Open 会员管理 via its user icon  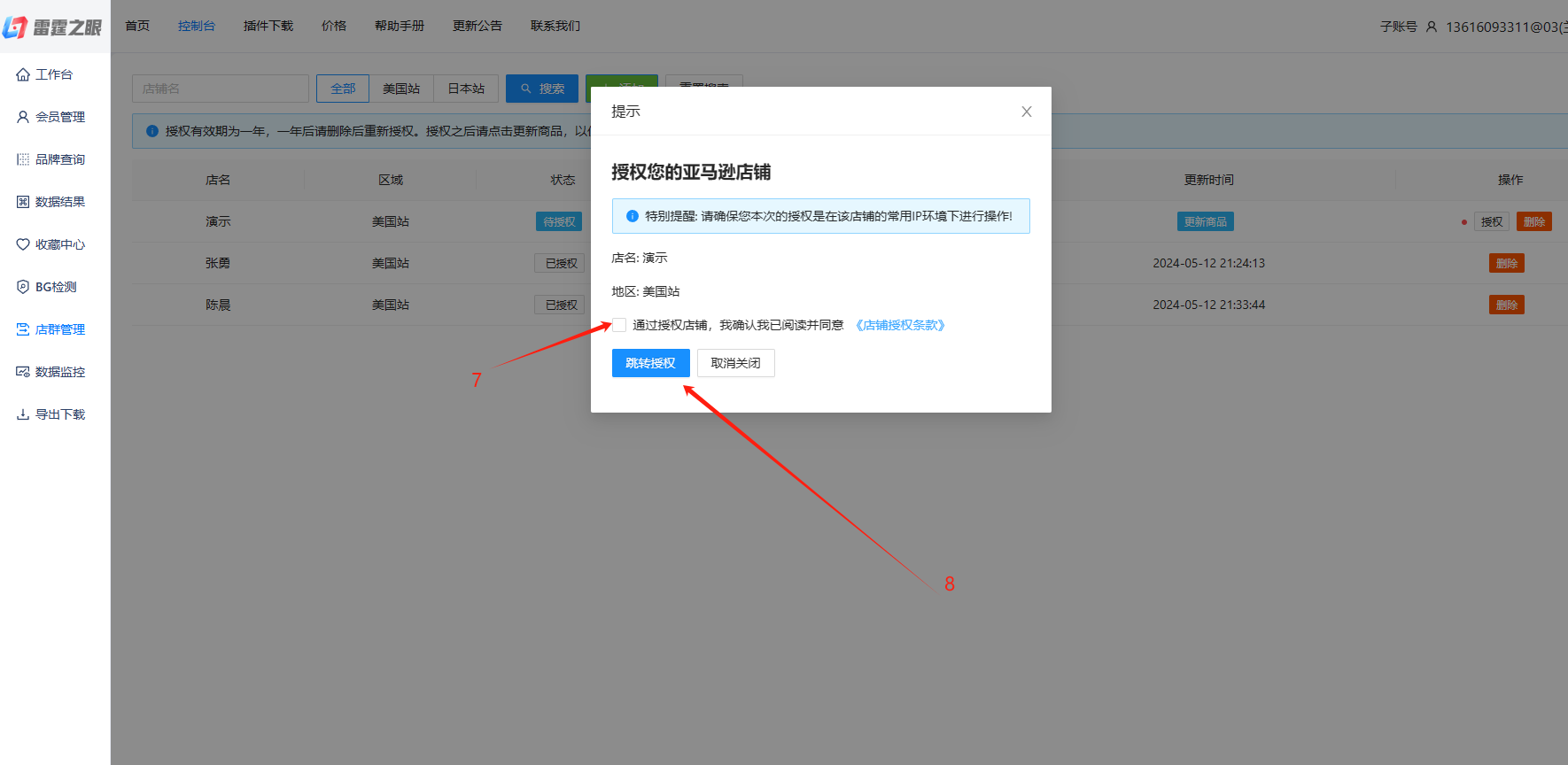tap(23, 117)
